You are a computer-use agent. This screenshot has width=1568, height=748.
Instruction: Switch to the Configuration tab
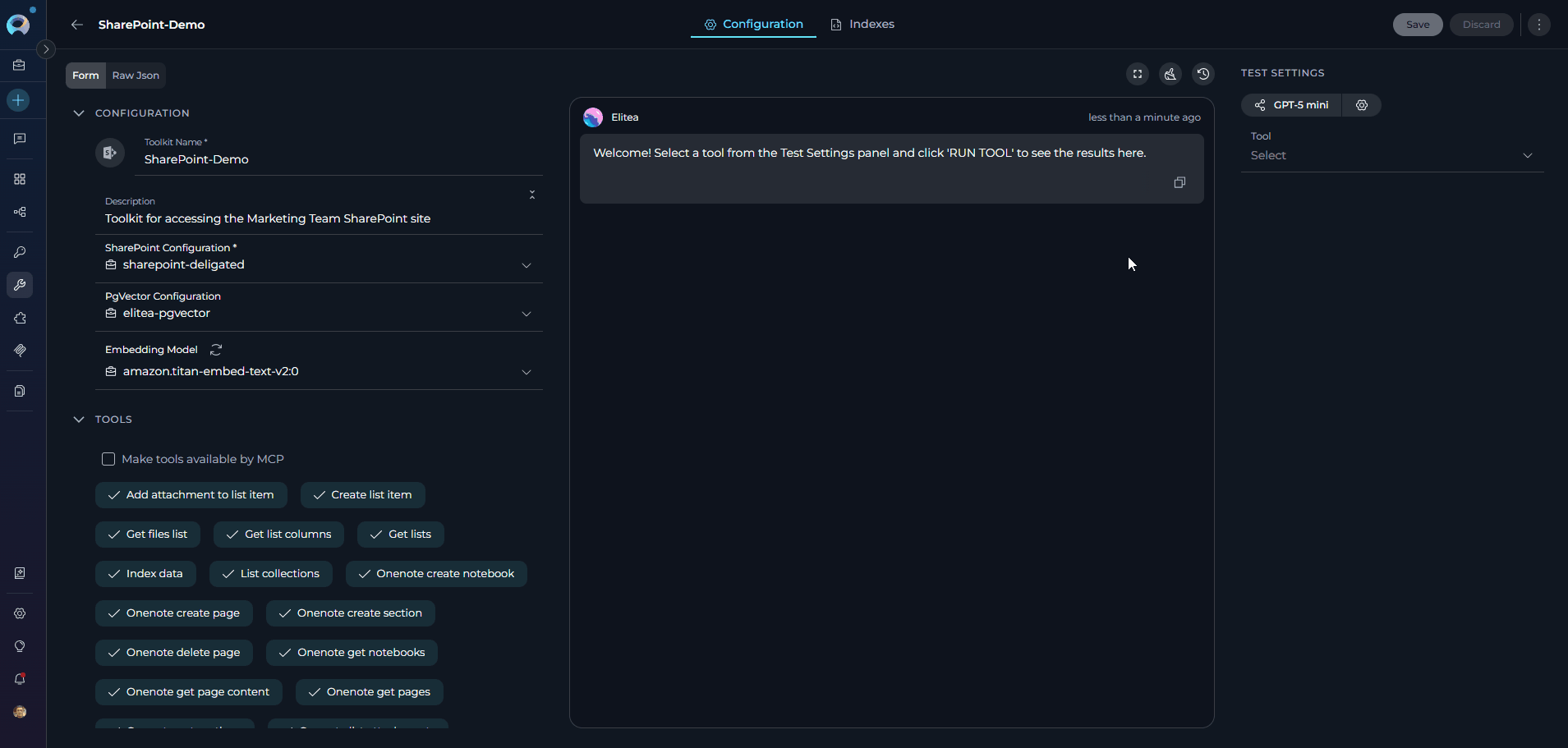(753, 25)
